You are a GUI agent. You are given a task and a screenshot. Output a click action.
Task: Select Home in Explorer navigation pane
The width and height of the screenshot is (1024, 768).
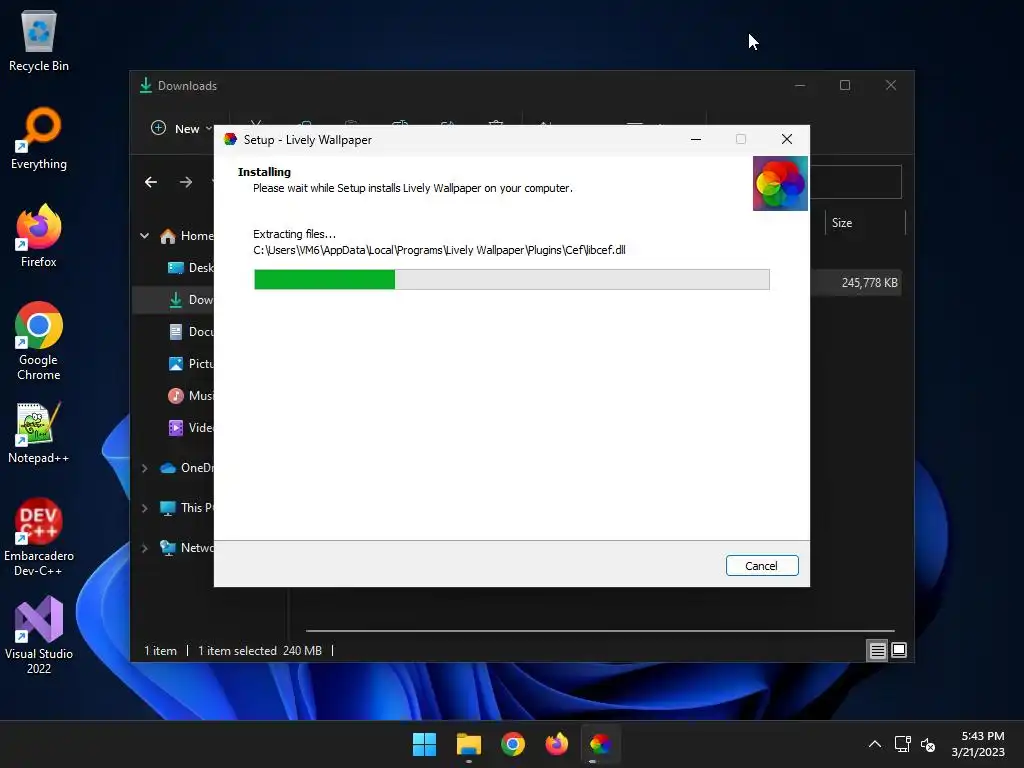point(187,236)
